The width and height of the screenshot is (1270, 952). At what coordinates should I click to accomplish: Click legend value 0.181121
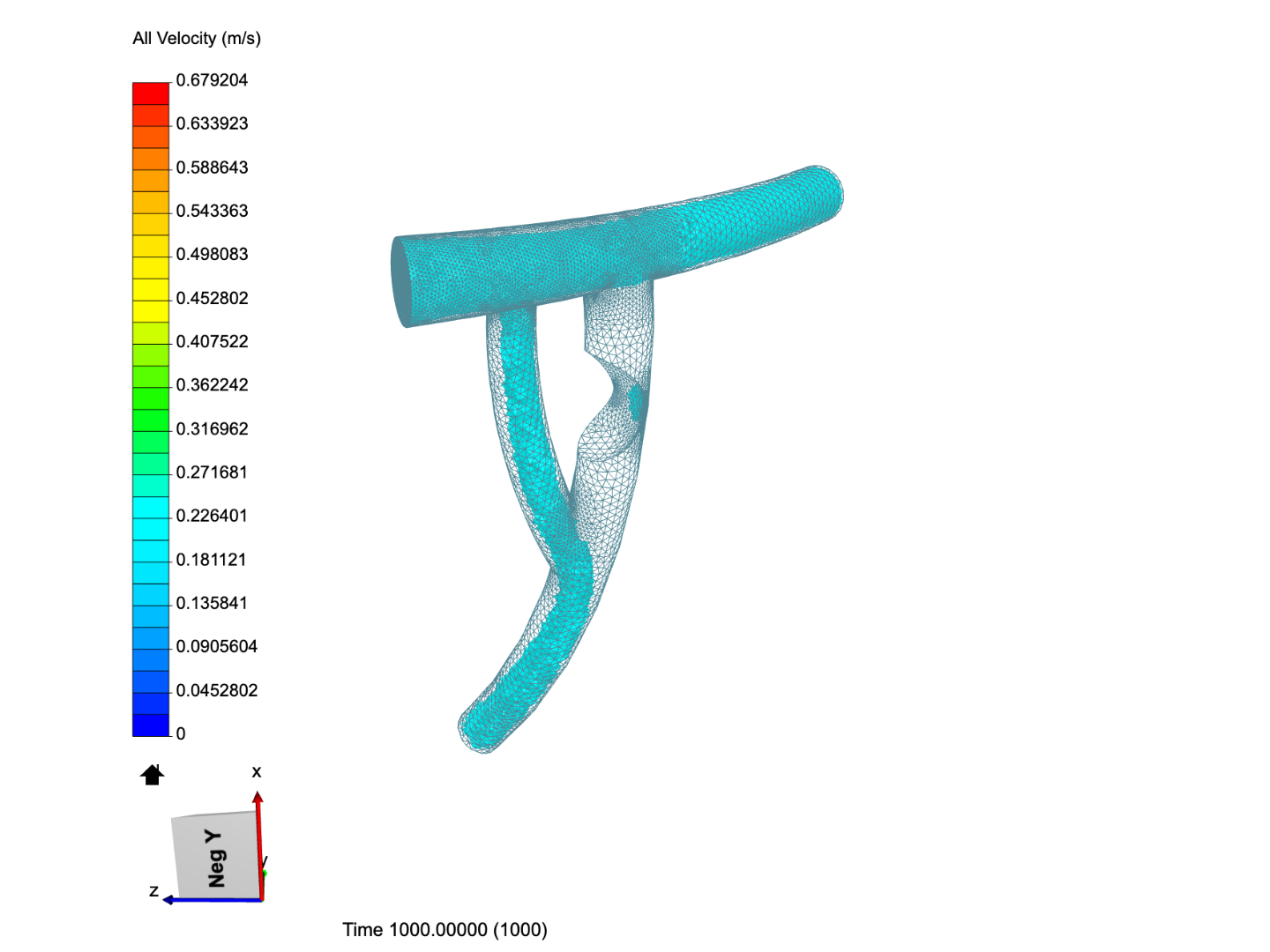point(212,560)
